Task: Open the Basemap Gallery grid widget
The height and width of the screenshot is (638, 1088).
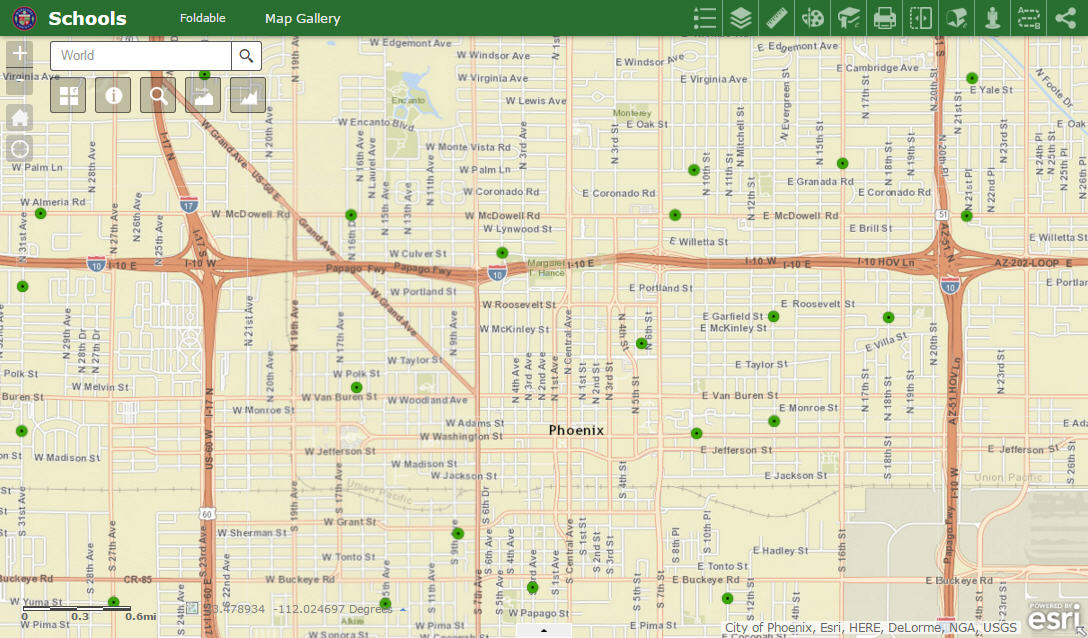Action: coord(68,95)
